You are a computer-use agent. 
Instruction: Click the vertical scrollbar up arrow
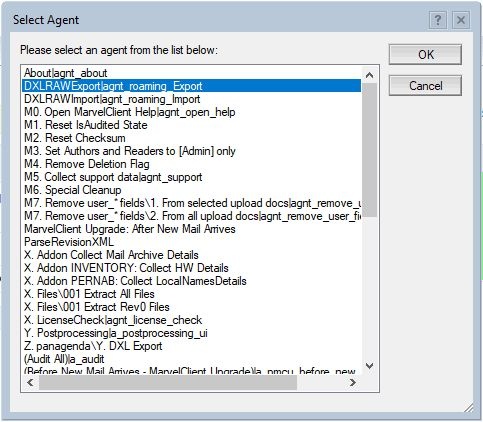point(369,75)
